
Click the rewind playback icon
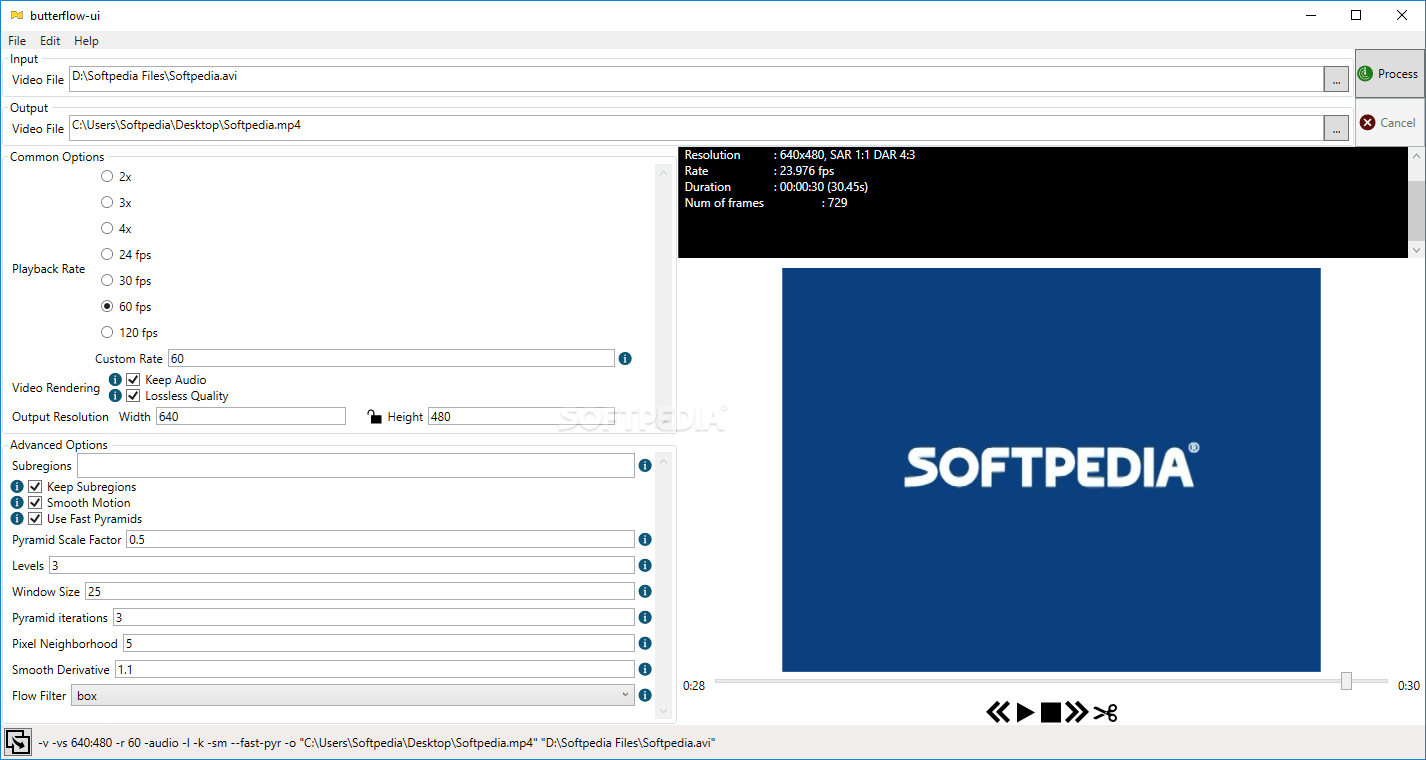pyautogui.click(x=998, y=712)
